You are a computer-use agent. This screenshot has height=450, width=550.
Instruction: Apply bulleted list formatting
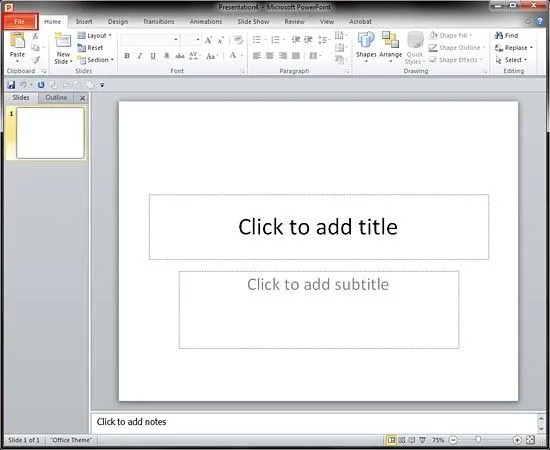click(x=257, y=40)
